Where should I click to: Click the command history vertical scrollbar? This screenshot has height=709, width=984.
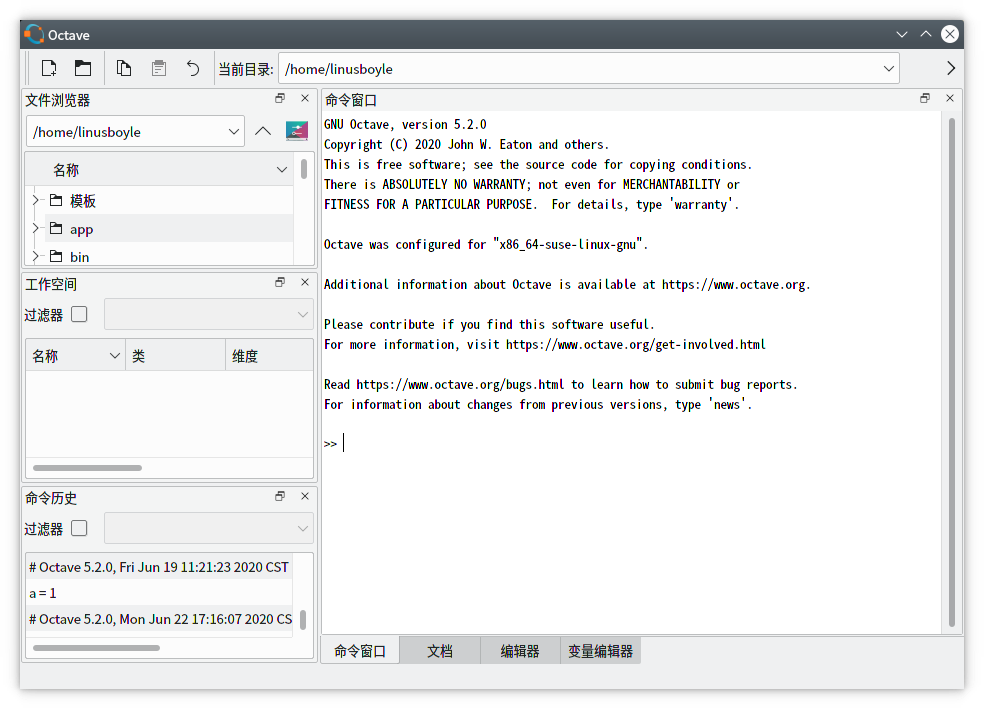[303, 619]
